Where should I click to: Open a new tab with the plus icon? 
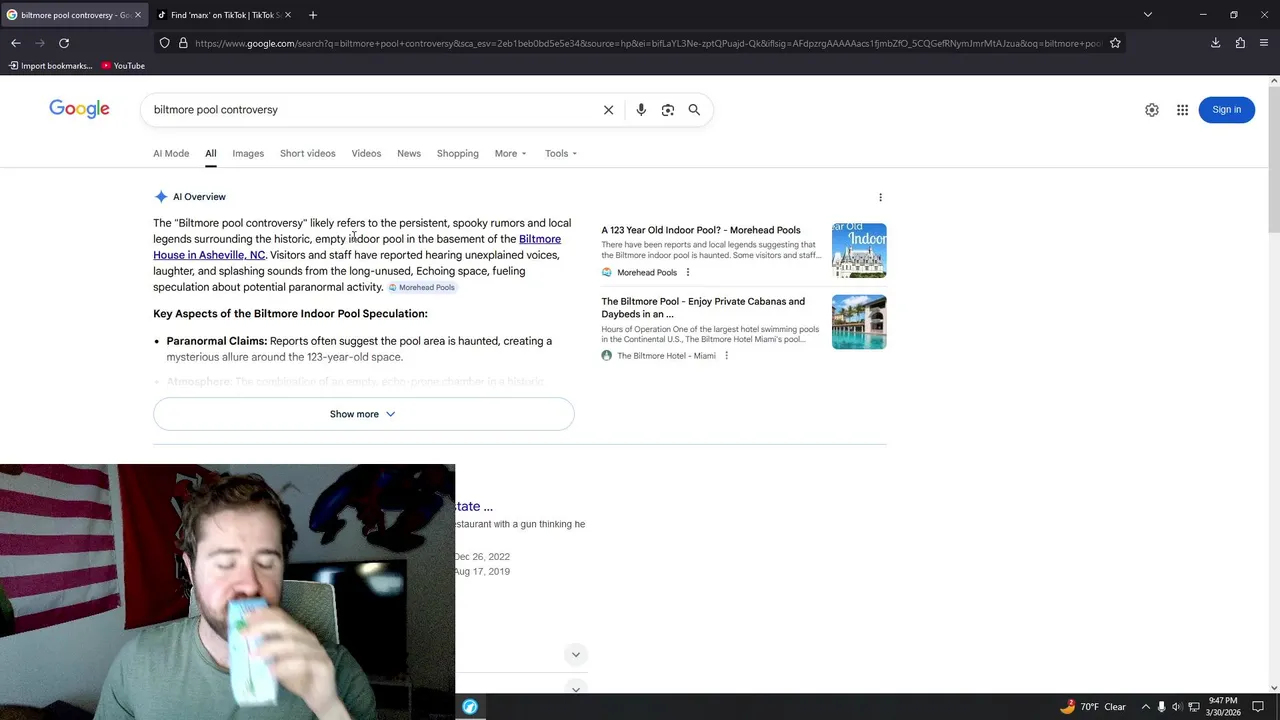(313, 15)
